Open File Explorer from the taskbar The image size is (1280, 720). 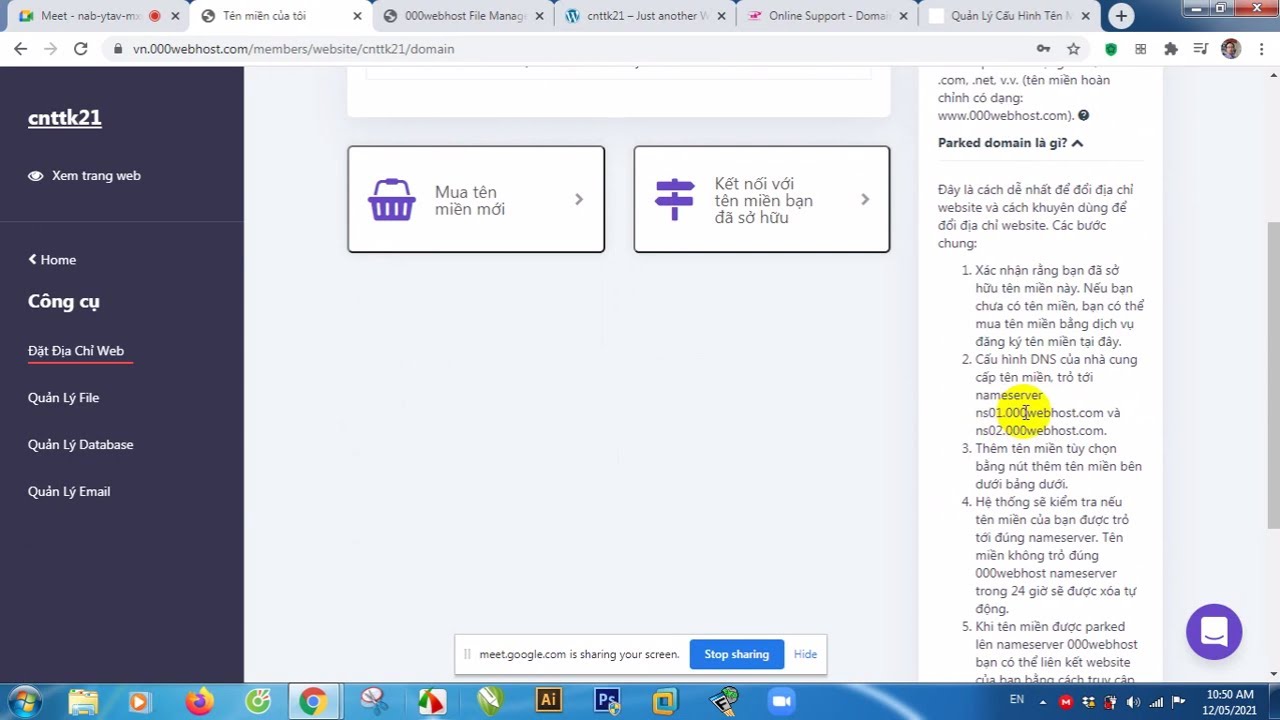(83, 702)
